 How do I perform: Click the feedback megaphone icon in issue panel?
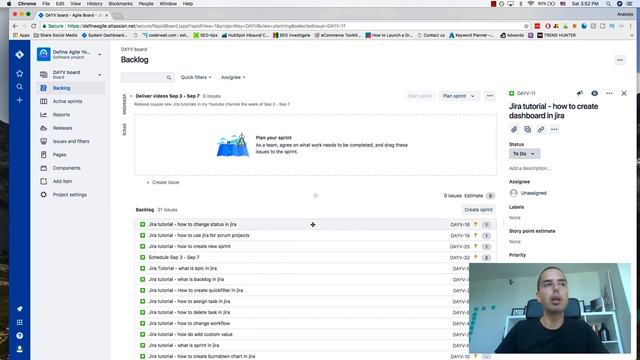coord(580,93)
